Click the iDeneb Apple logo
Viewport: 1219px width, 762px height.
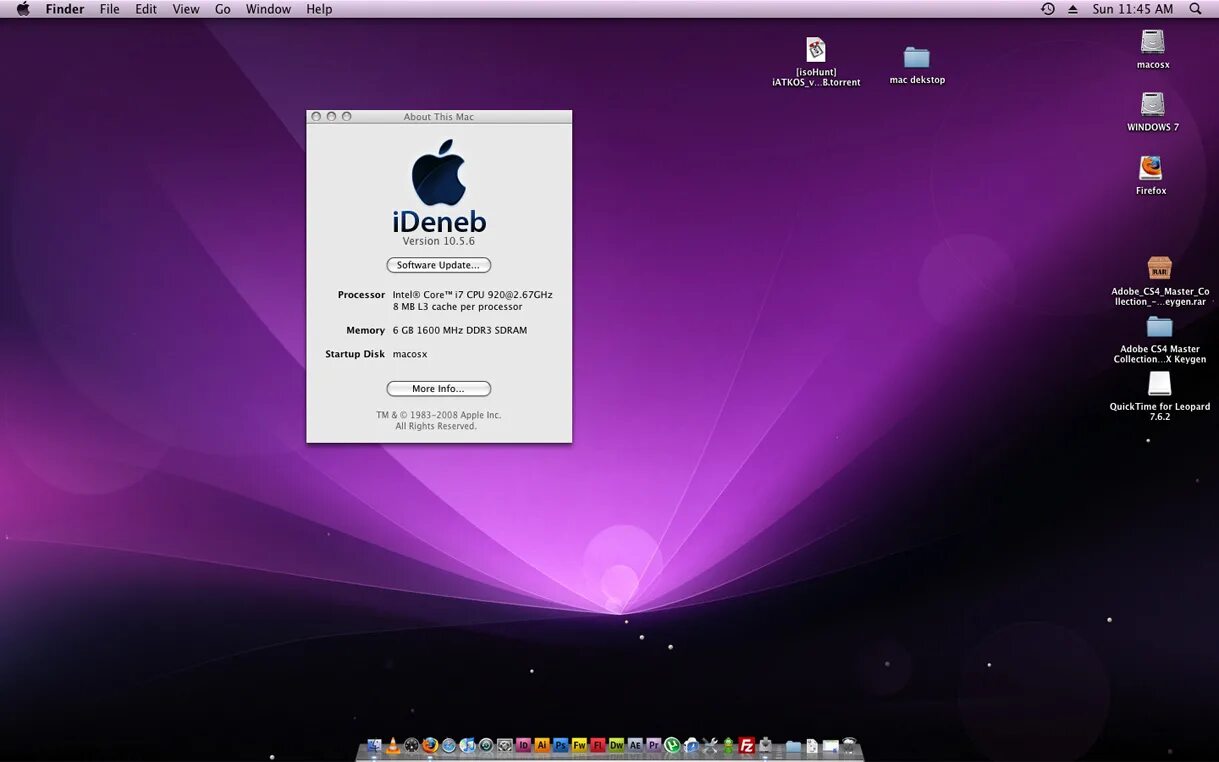click(439, 173)
